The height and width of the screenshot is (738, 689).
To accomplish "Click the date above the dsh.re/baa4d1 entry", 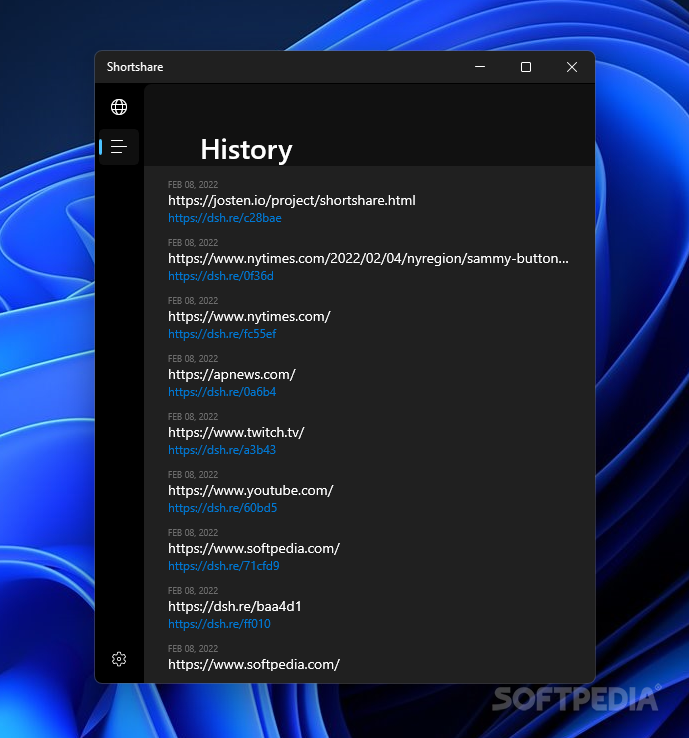I will click(x=193, y=591).
